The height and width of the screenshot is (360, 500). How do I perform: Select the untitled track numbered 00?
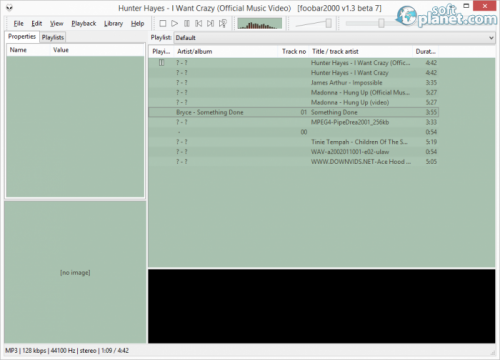point(293,132)
